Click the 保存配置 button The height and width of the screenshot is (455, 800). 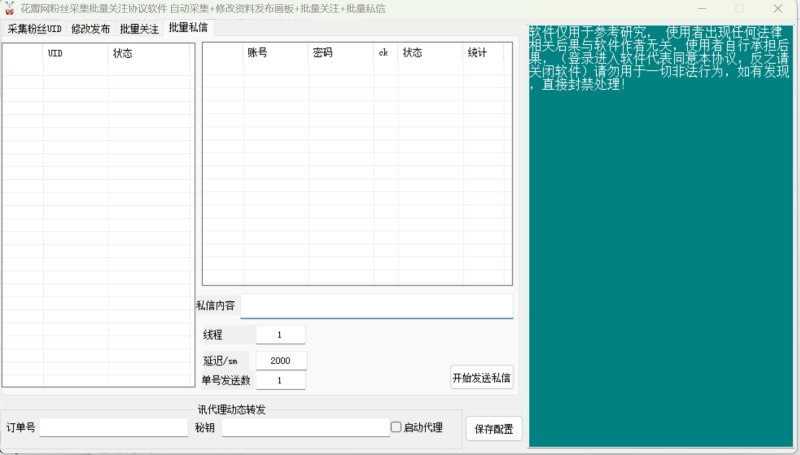(x=494, y=429)
